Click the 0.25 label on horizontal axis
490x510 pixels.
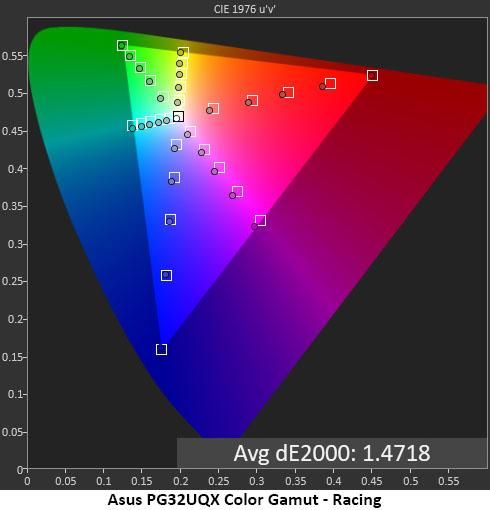pyautogui.click(x=219, y=481)
